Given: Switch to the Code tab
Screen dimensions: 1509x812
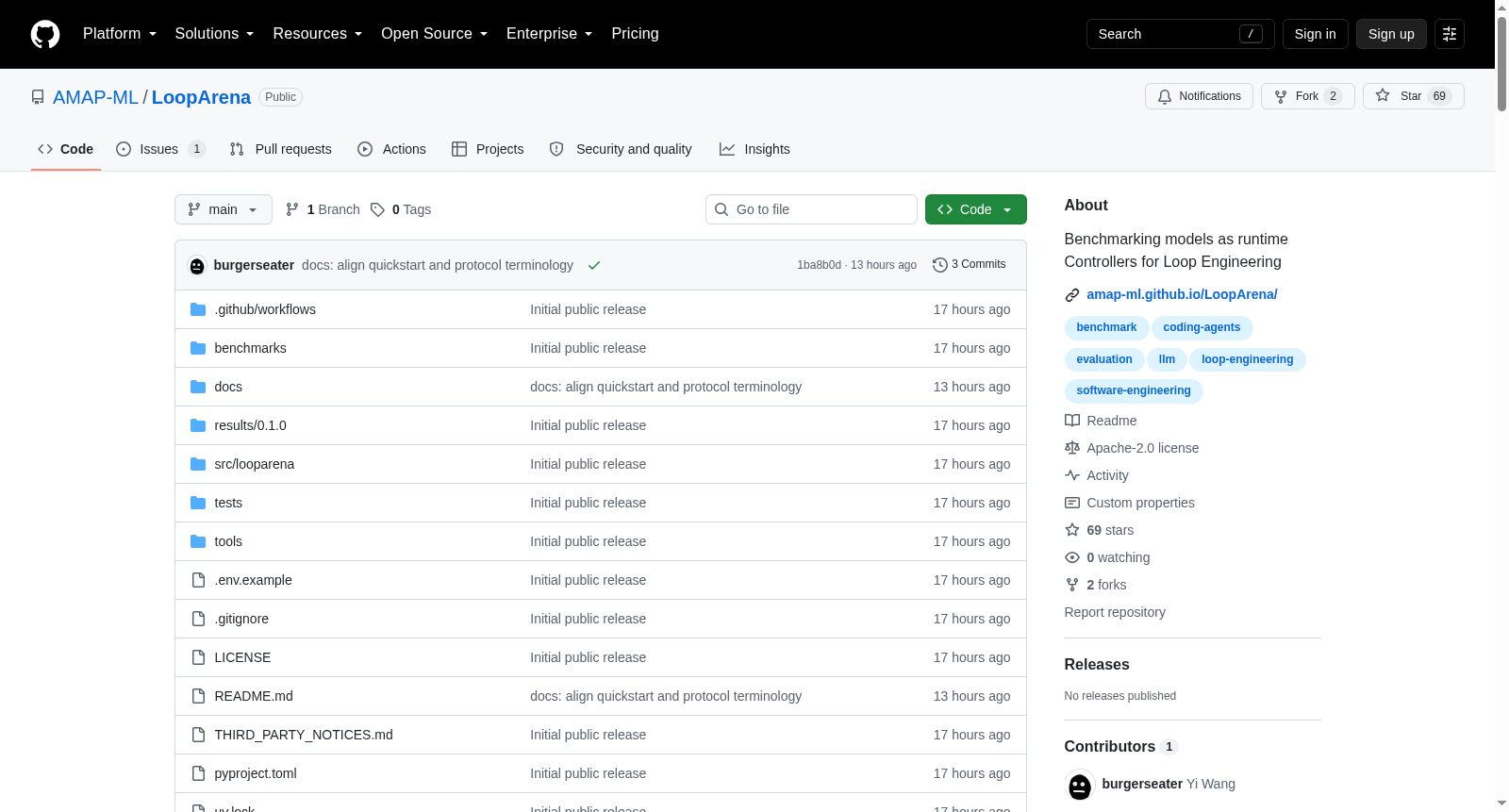Looking at the screenshot, I should (66, 149).
